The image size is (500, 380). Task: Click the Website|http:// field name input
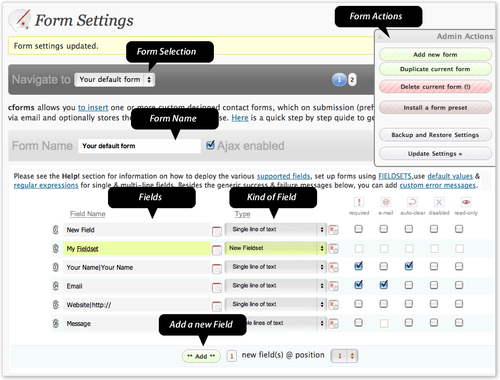click(137, 305)
